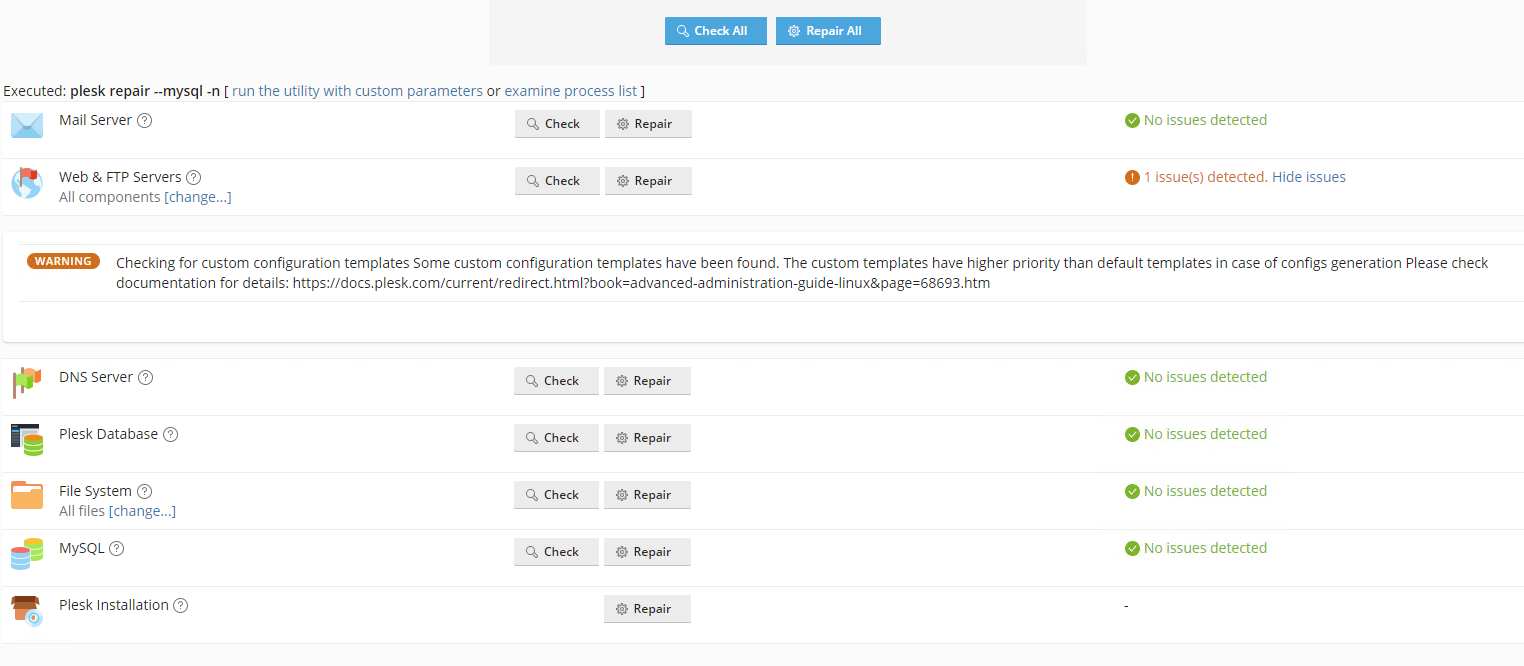Click the File System folder icon
Image resolution: width=1524 pixels, height=666 pixels.
[x=27, y=496]
